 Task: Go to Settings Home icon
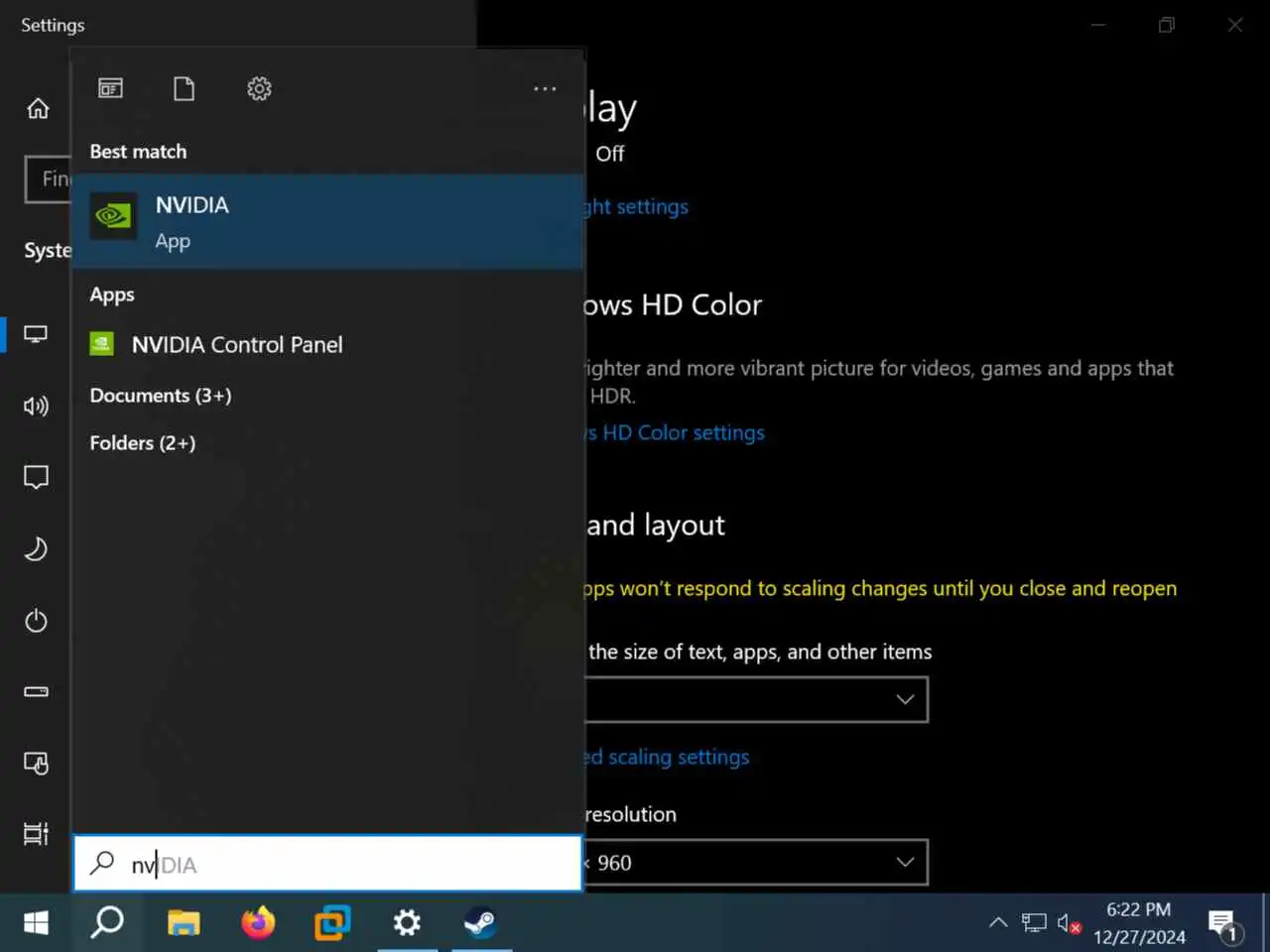pyautogui.click(x=38, y=108)
